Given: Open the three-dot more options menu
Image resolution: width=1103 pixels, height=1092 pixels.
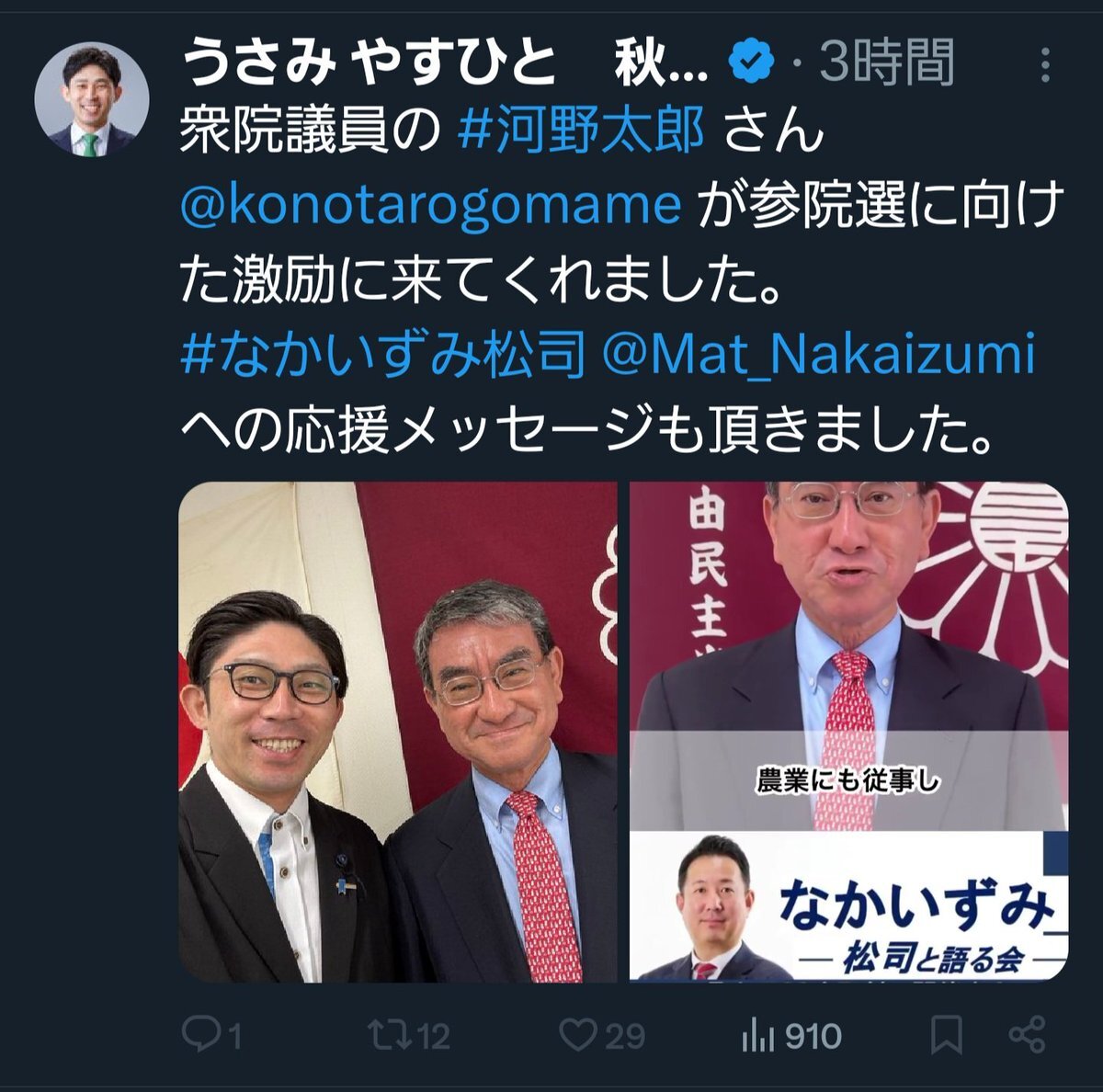Looking at the screenshot, I should coord(1045,65).
